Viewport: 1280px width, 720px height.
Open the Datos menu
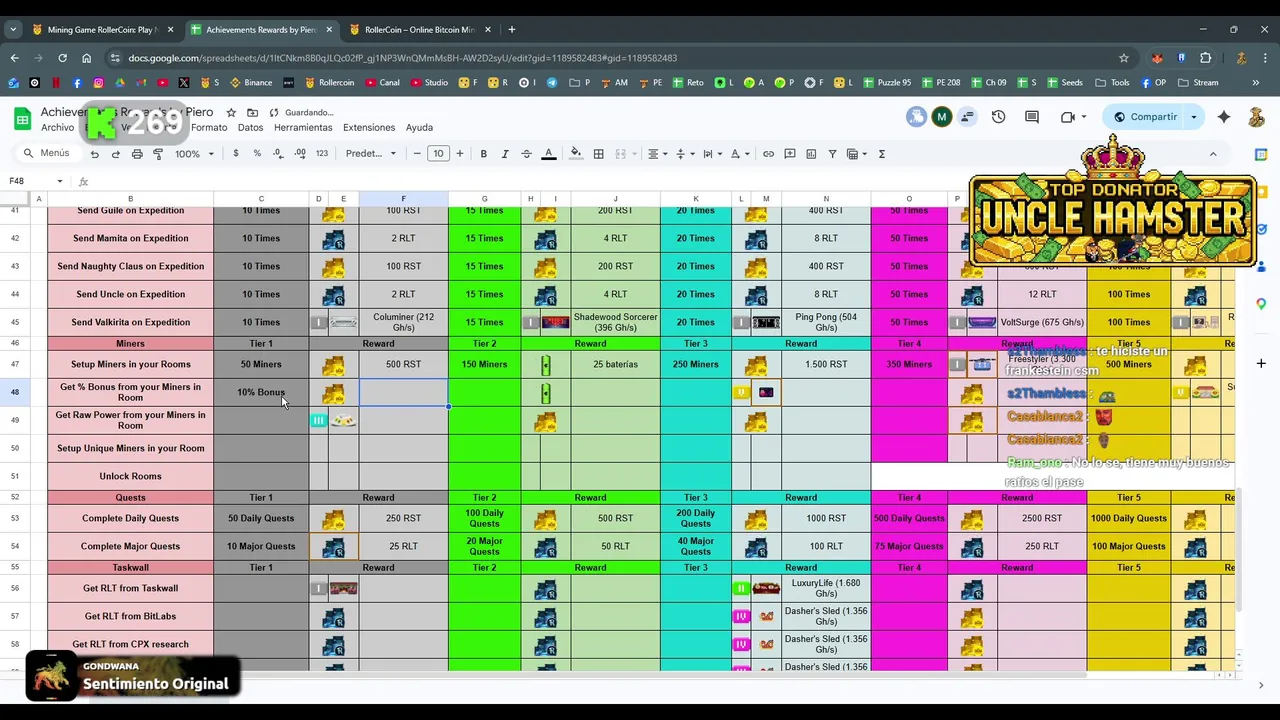(x=250, y=128)
